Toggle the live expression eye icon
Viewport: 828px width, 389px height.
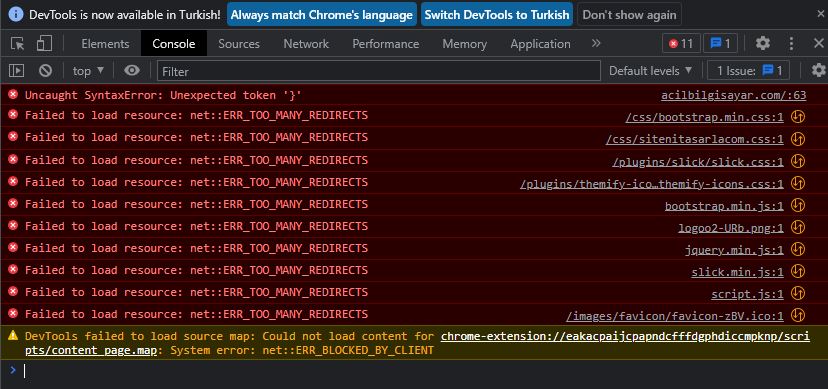(x=131, y=70)
